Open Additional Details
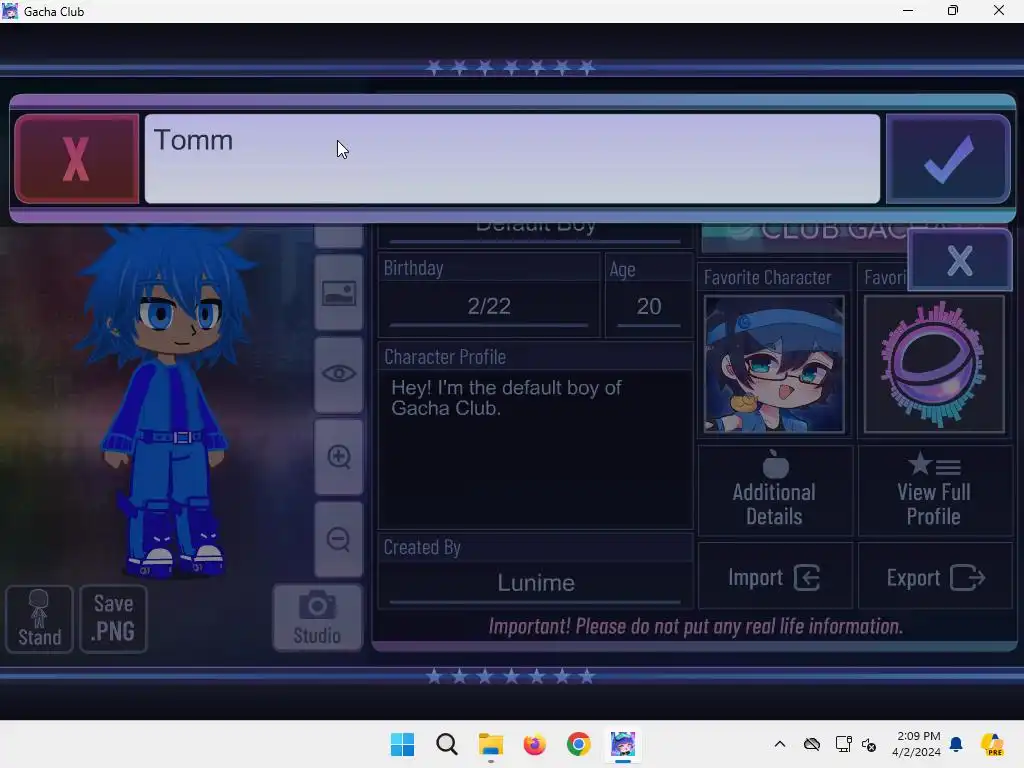 [775, 490]
